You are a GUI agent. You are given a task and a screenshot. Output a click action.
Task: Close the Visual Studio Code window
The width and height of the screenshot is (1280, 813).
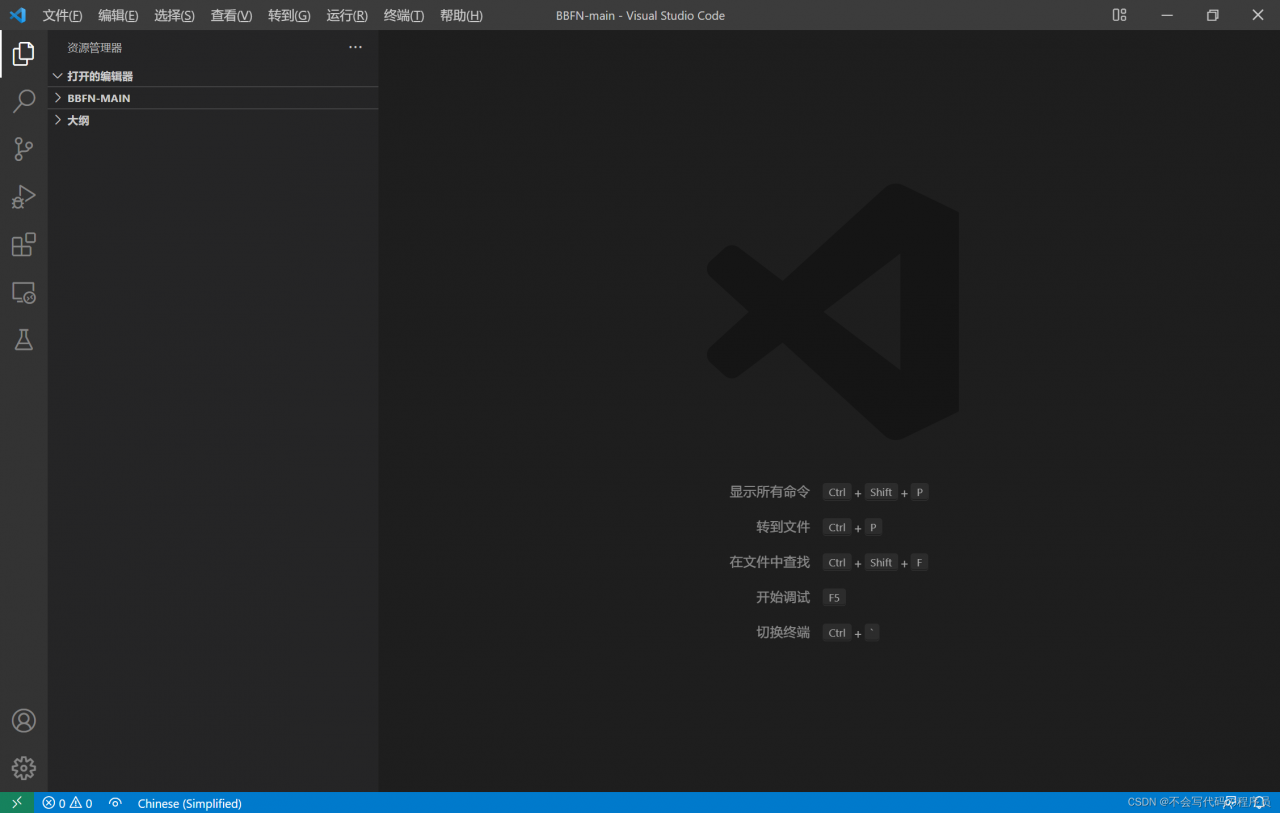[x=1258, y=15]
